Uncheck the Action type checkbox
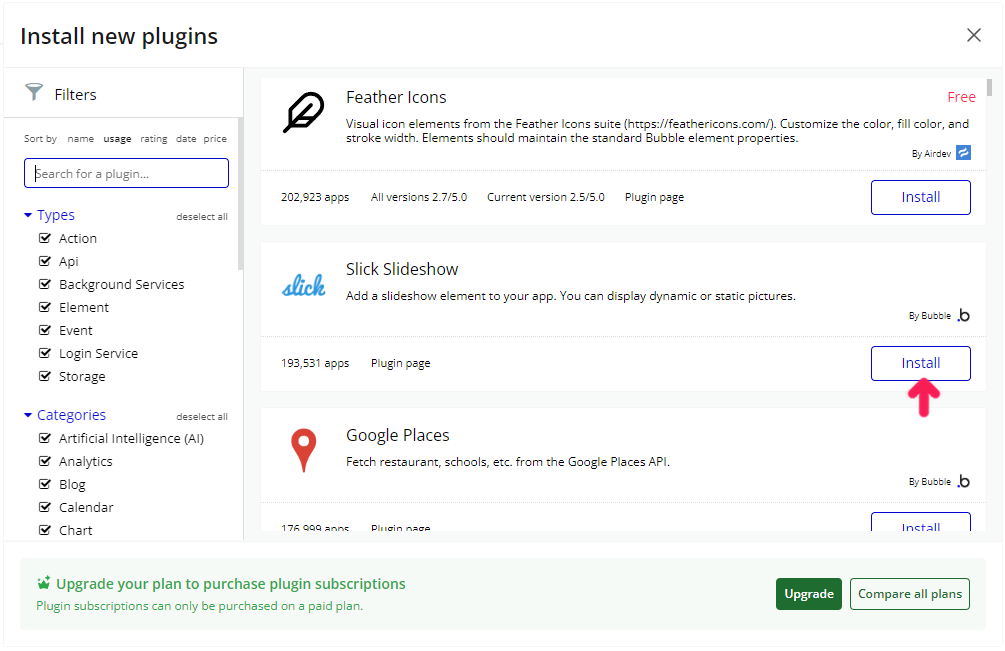The image size is (1005, 651). pos(45,238)
